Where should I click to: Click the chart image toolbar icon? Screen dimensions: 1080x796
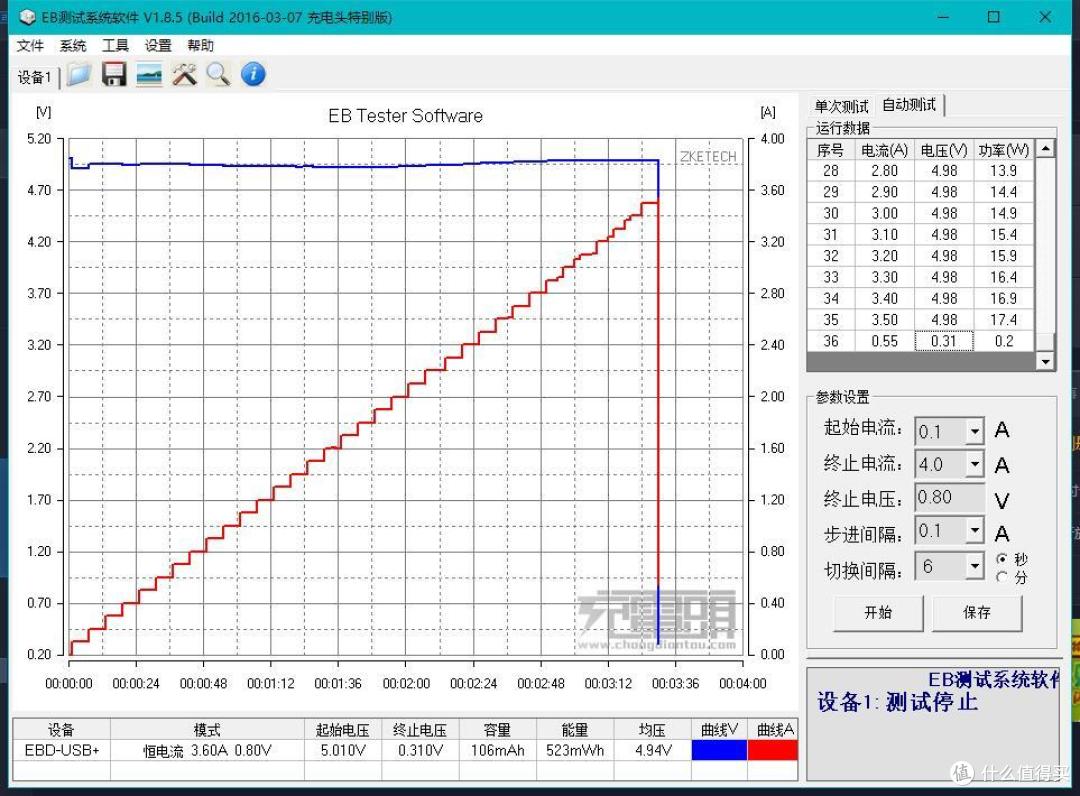pos(149,74)
